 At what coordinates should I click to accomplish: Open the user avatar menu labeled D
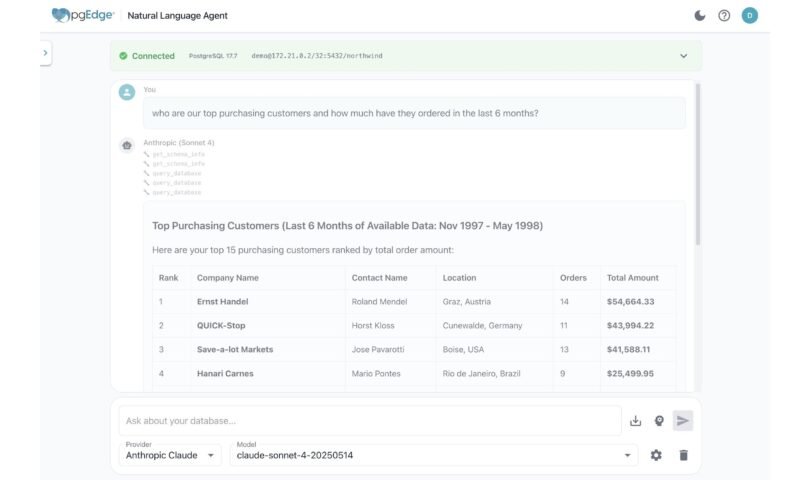pyautogui.click(x=749, y=16)
